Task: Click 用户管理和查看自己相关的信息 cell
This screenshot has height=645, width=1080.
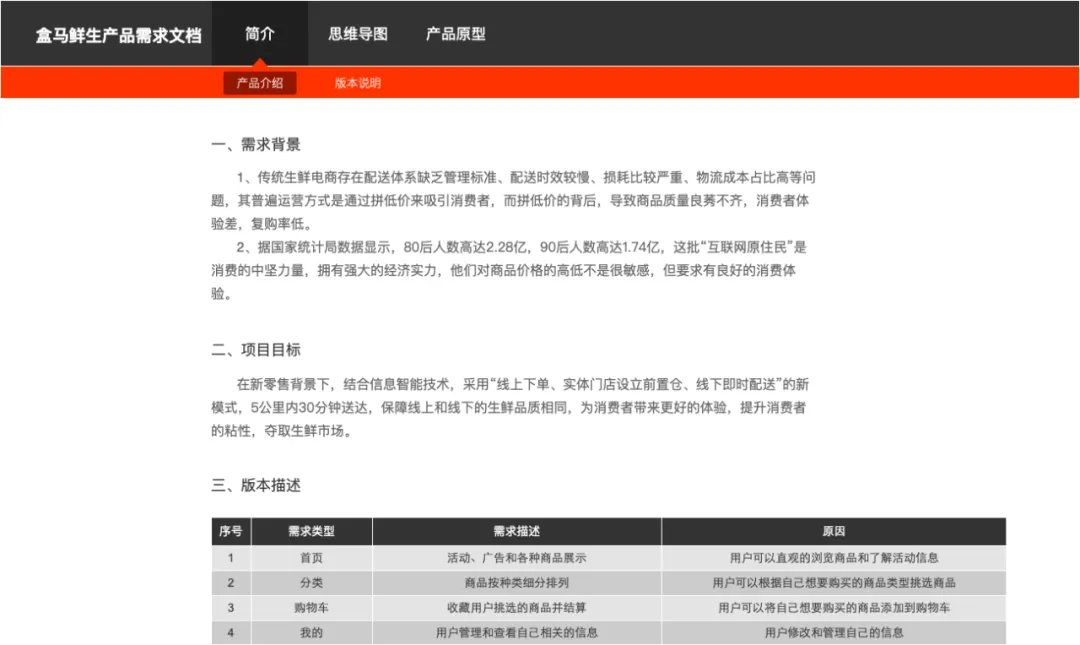Action: pyautogui.click(x=517, y=632)
